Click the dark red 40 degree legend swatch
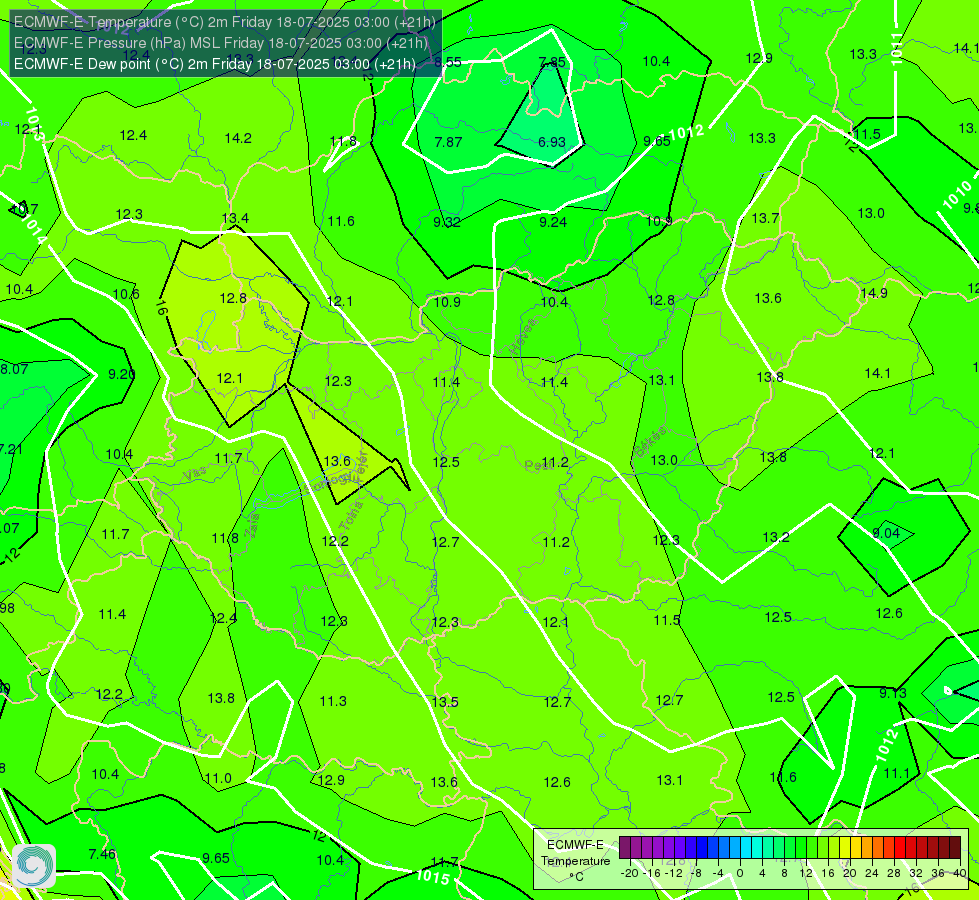 [955, 848]
